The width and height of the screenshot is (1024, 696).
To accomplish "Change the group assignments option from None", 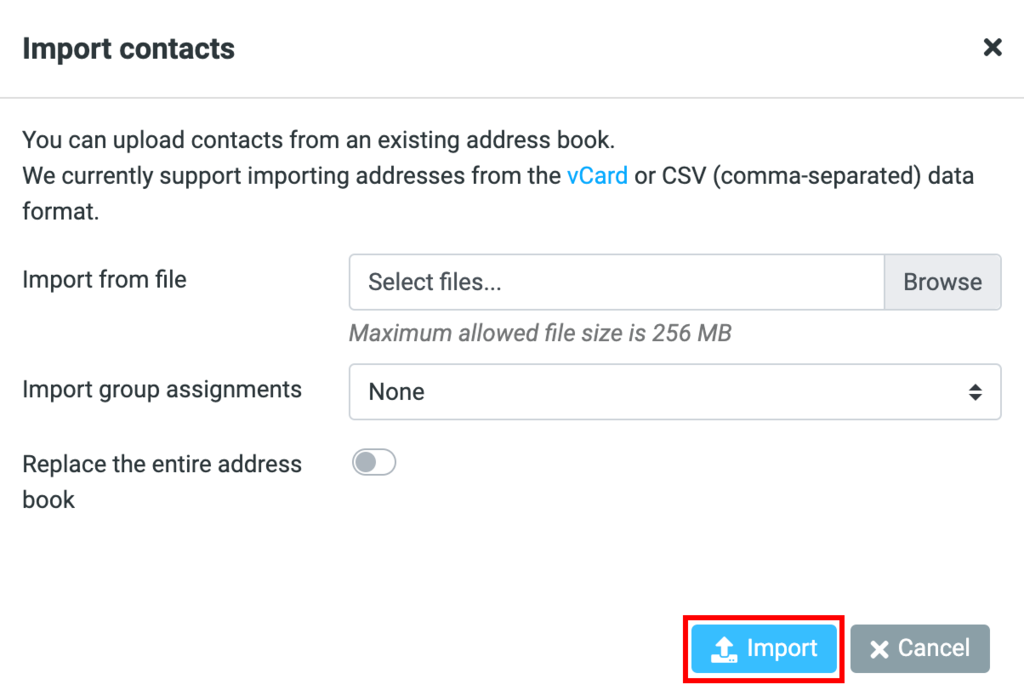I will click(675, 392).
